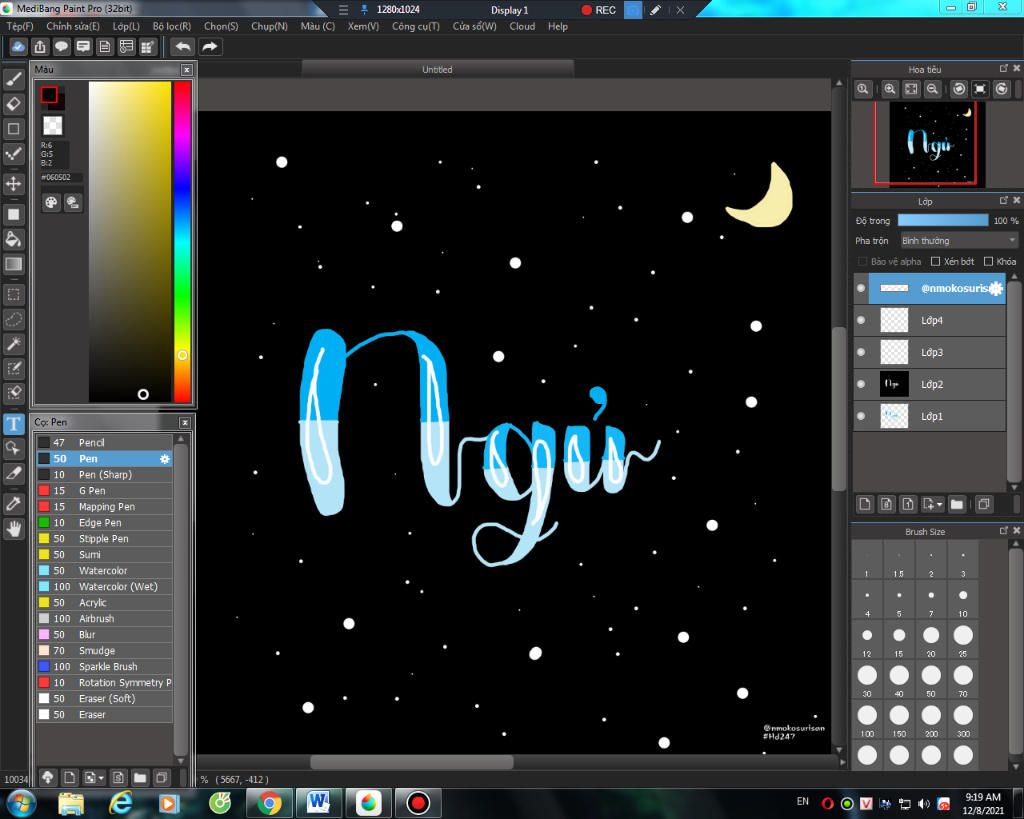Select the Brush tool in the left toolbar
The image size is (1024, 819).
coord(14,79)
